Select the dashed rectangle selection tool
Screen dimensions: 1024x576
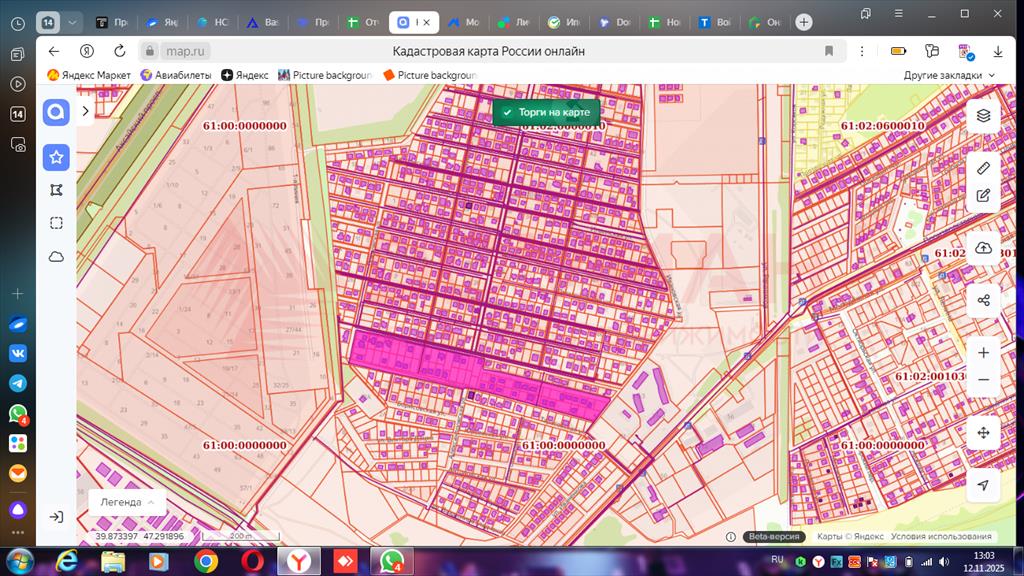[57, 223]
